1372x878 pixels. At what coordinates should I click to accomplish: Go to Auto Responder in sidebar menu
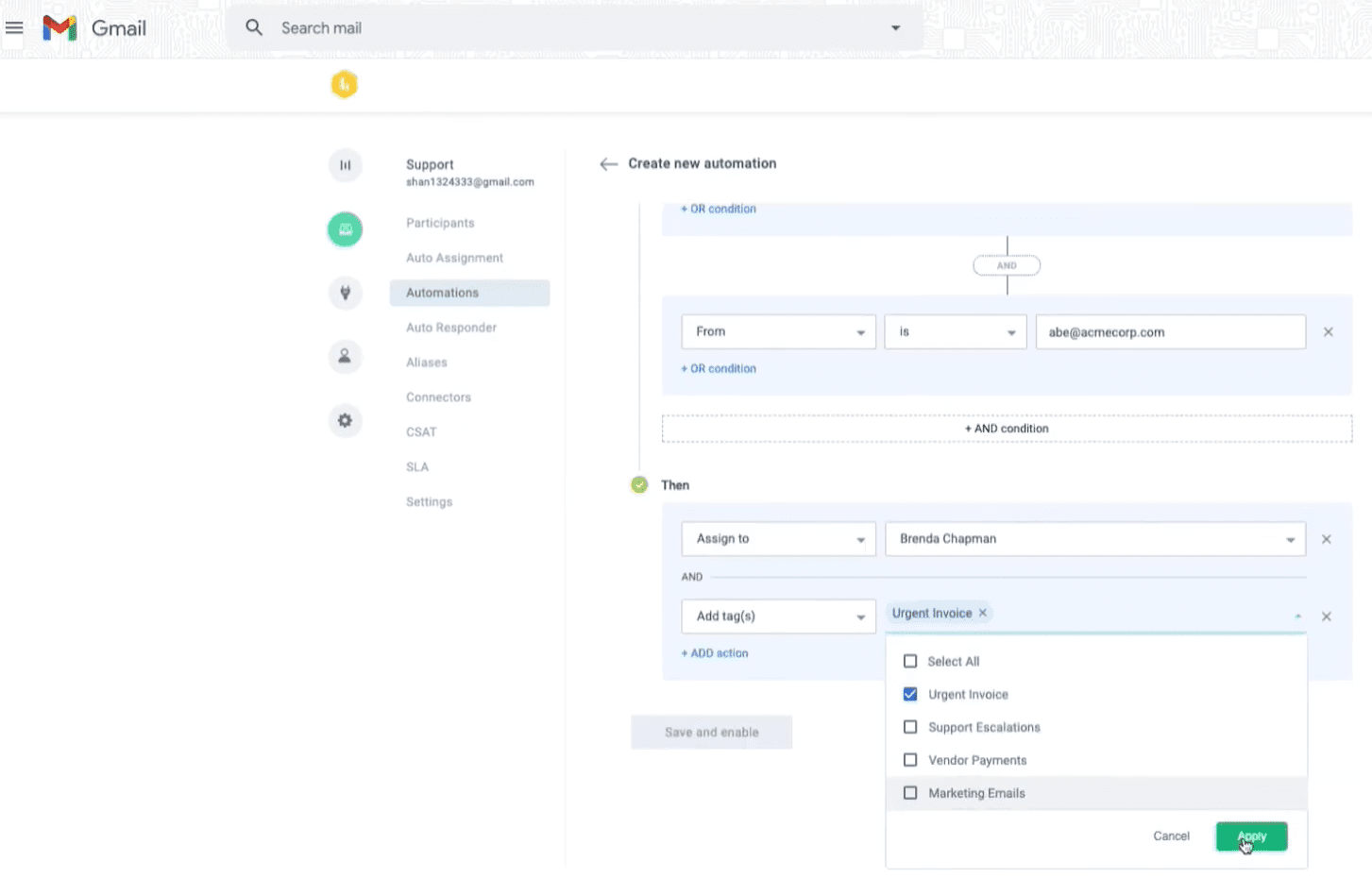coord(450,328)
